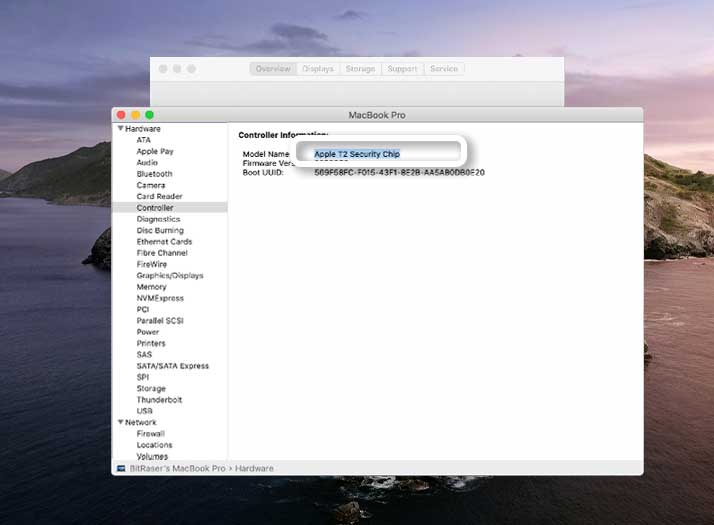Click the Hardware category label
The height and width of the screenshot is (525, 714).
pyautogui.click(x=143, y=129)
